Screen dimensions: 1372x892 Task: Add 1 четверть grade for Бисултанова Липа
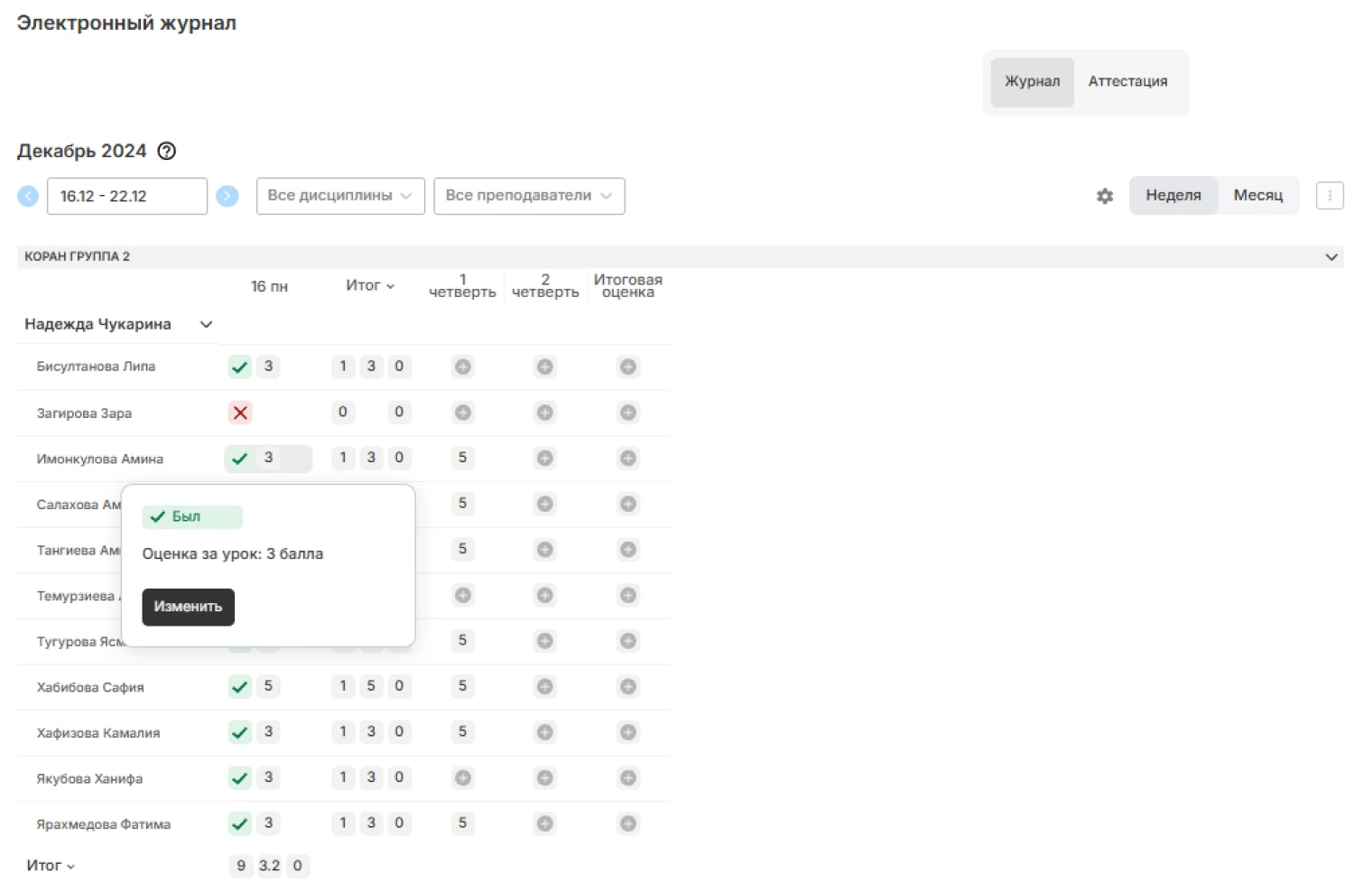click(x=462, y=367)
